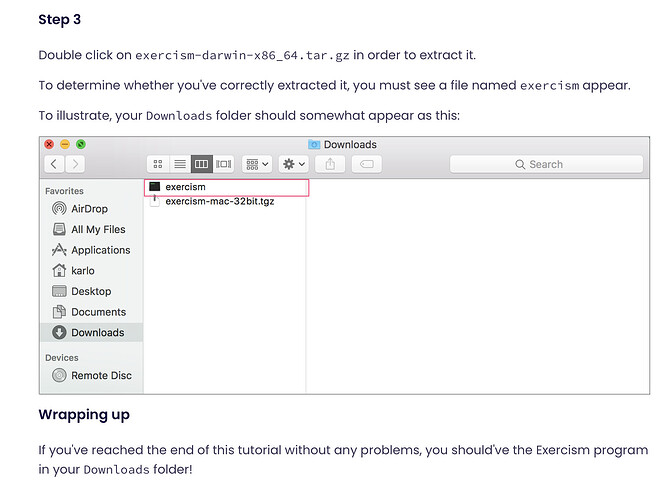The image size is (672, 499).
Task: Close the Finder window with red button
Action: coord(49,144)
